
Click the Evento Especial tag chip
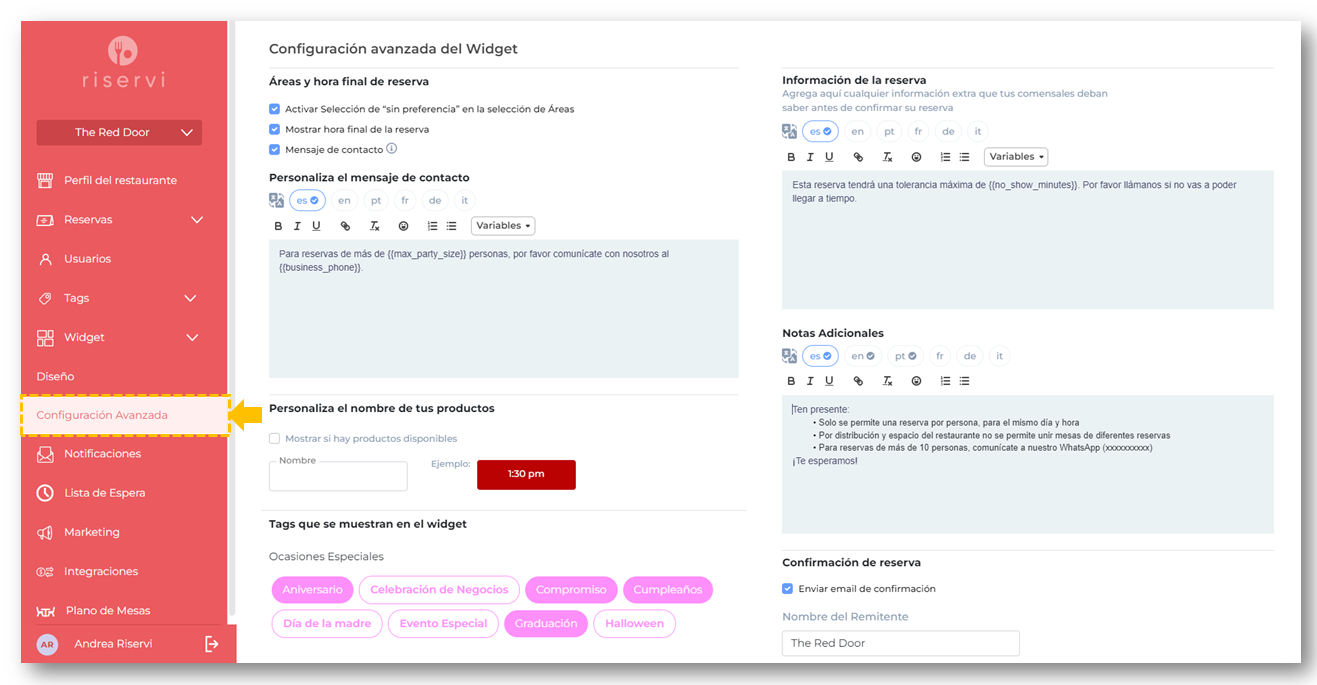(443, 624)
